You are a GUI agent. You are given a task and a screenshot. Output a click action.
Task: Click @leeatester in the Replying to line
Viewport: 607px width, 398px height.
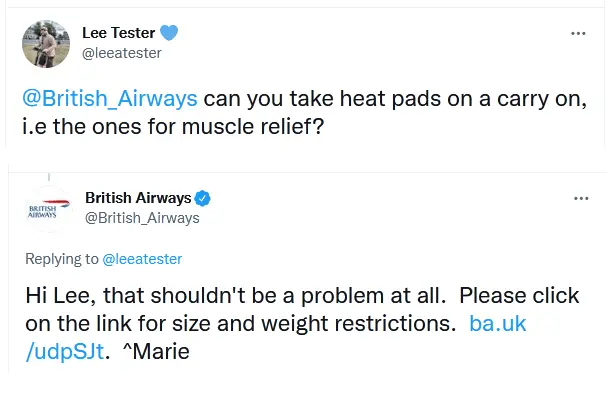pos(142,259)
